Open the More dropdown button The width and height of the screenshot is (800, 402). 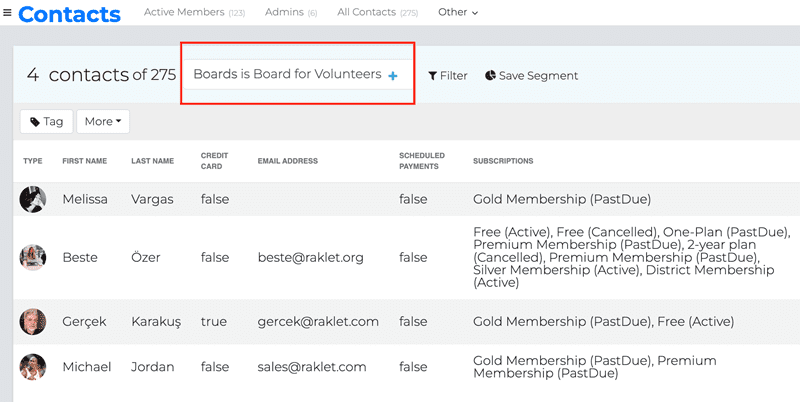(103, 122)
